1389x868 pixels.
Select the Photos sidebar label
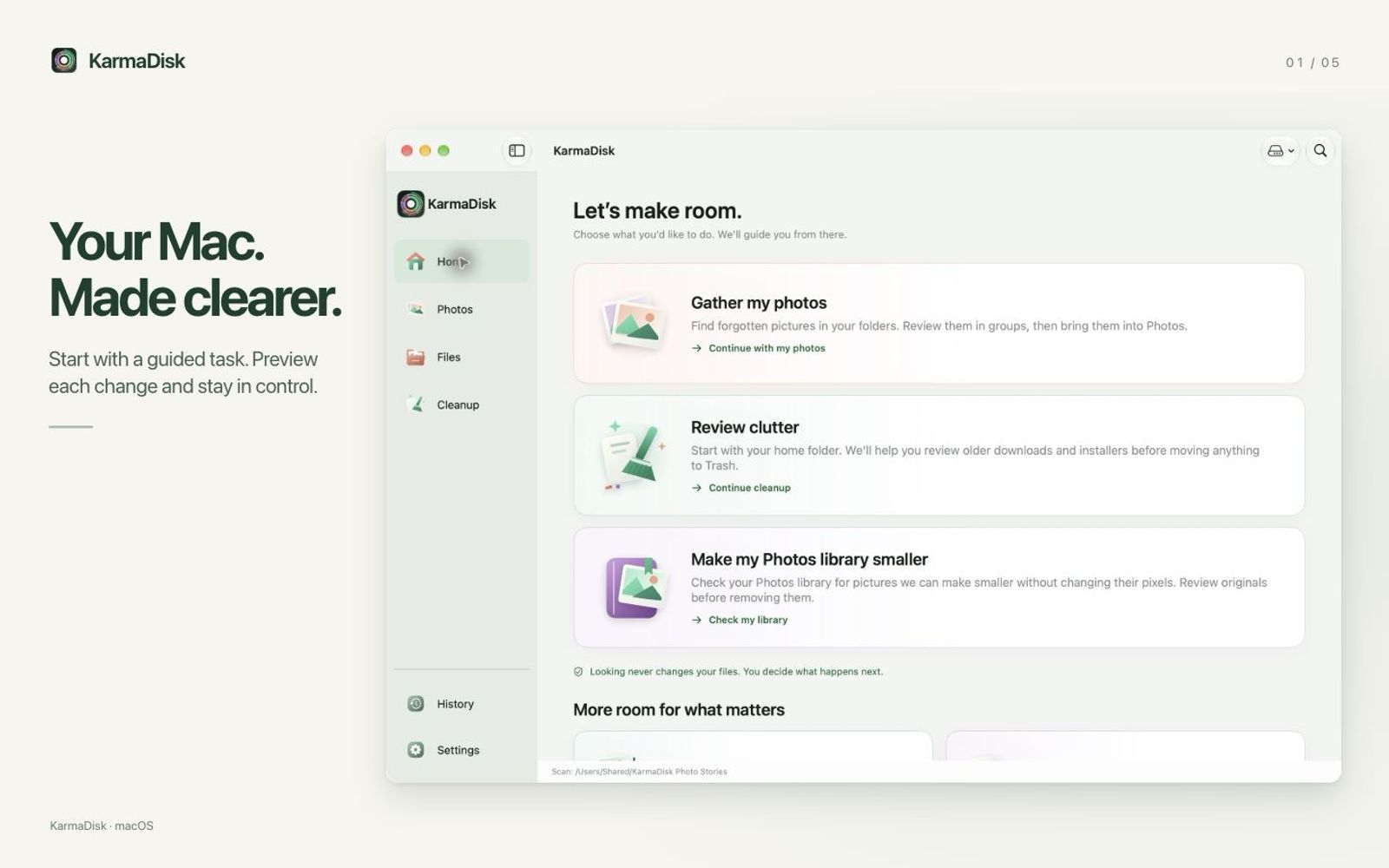[x=455, y=310]
